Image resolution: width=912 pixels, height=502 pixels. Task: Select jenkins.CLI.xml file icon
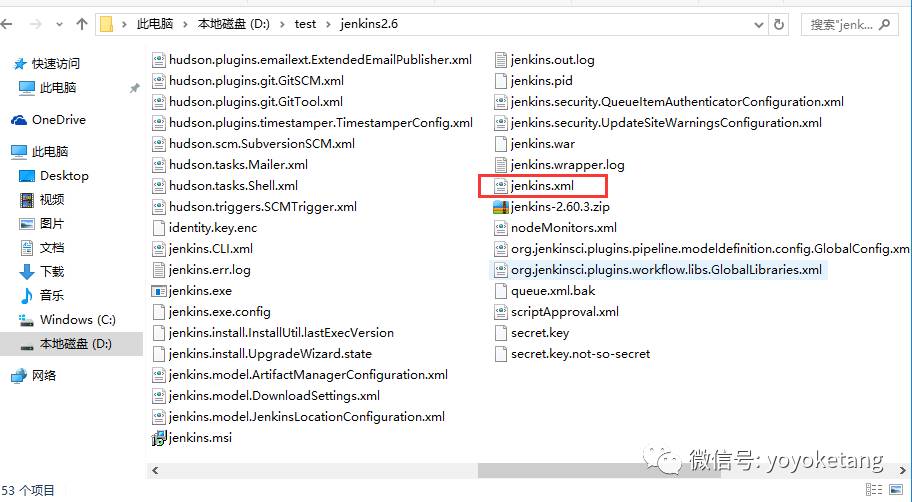159,249
